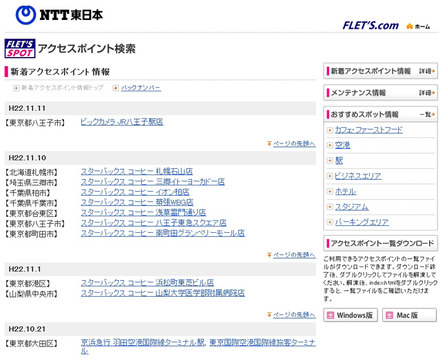The width and height of the screenshot is (440, 364).
Task: Open 一覧 for おすすめスポット情報
Action: [427, 114]
